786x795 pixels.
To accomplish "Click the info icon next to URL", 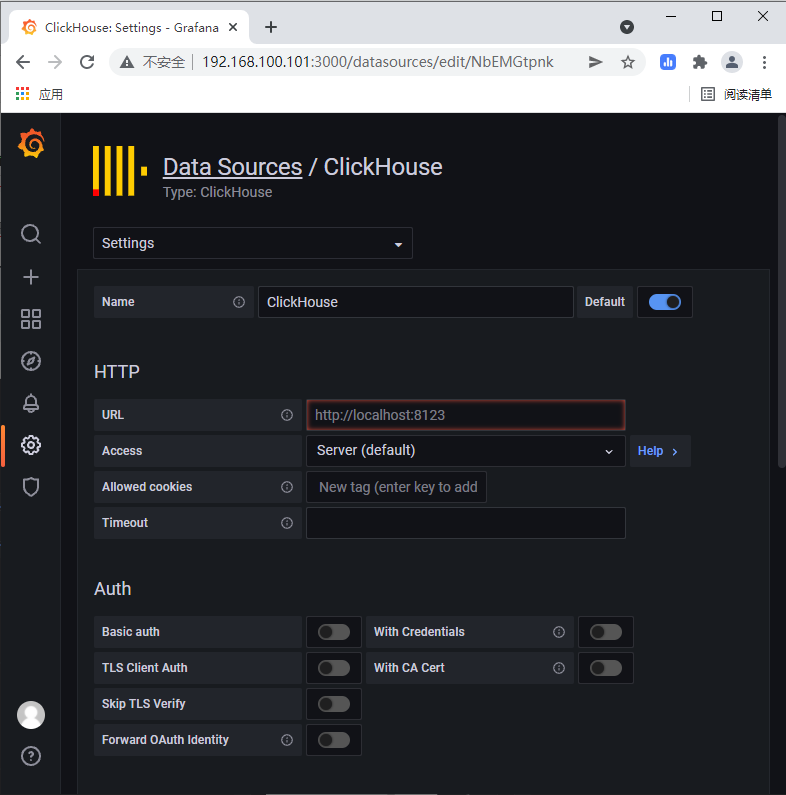I will coord(287,415).
